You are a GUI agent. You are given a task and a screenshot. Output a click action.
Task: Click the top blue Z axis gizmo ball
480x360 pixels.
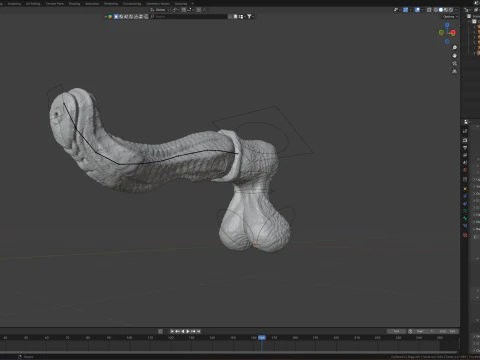tap(447, 25)
